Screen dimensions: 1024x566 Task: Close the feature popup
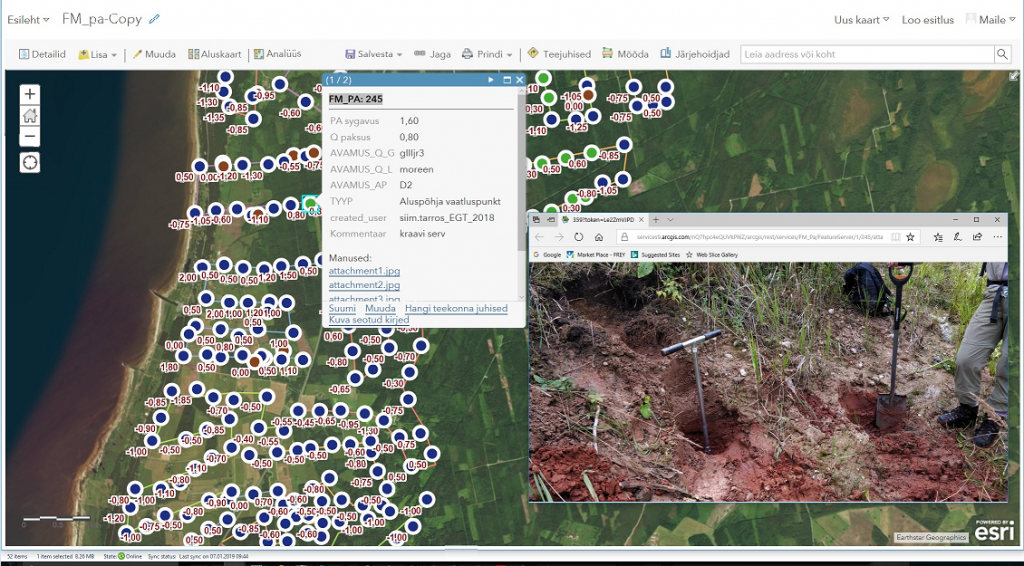click(x=519, y=80)
